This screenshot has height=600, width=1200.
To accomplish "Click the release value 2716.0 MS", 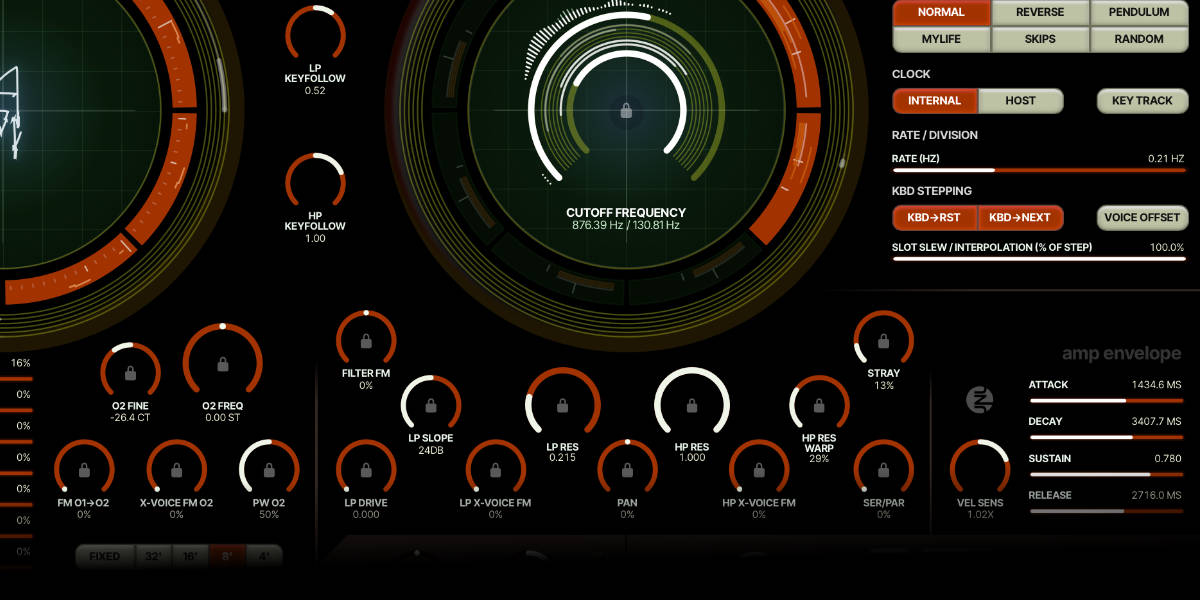I will pos(1157,496).
